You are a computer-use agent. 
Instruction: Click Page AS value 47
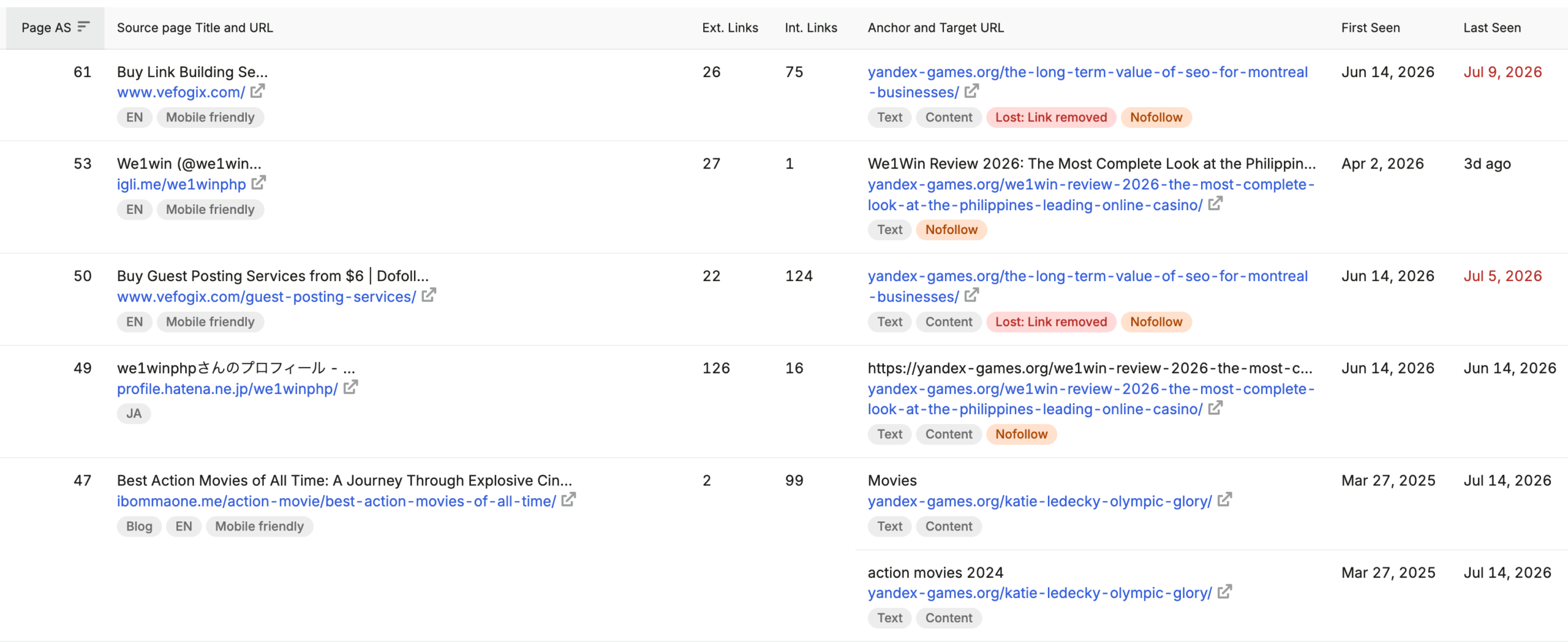(83, 480)
